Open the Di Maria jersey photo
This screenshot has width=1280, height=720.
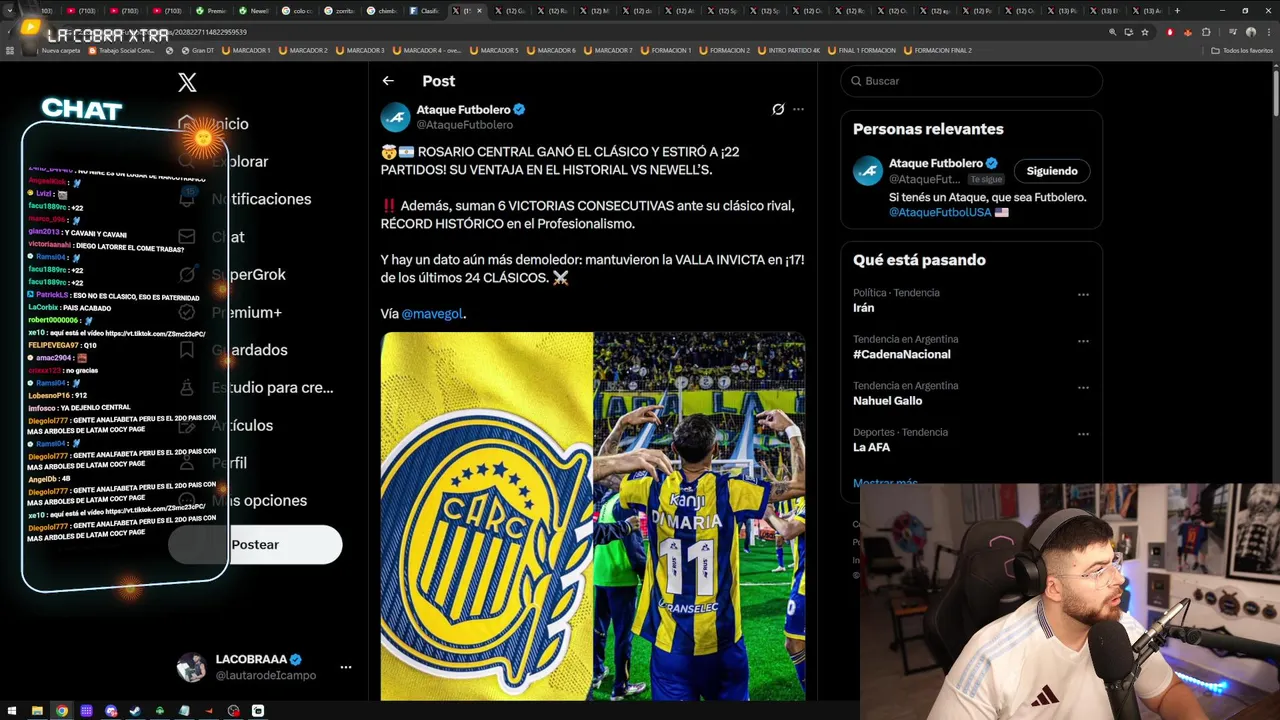click(x=699, y=516)
